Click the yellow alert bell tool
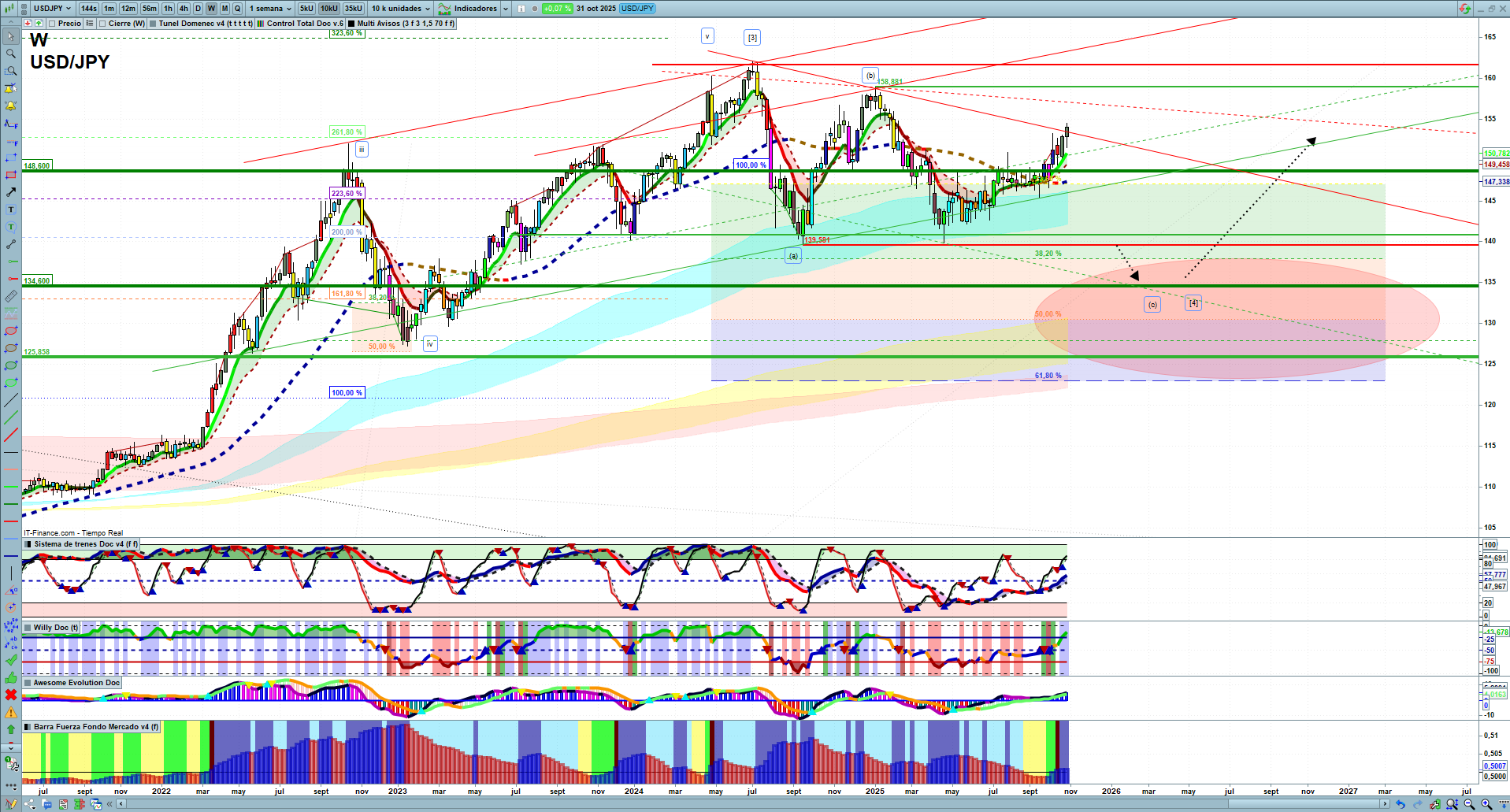Image resolution: width=1510 pixels, height=812 pixels. coord(11,106)
